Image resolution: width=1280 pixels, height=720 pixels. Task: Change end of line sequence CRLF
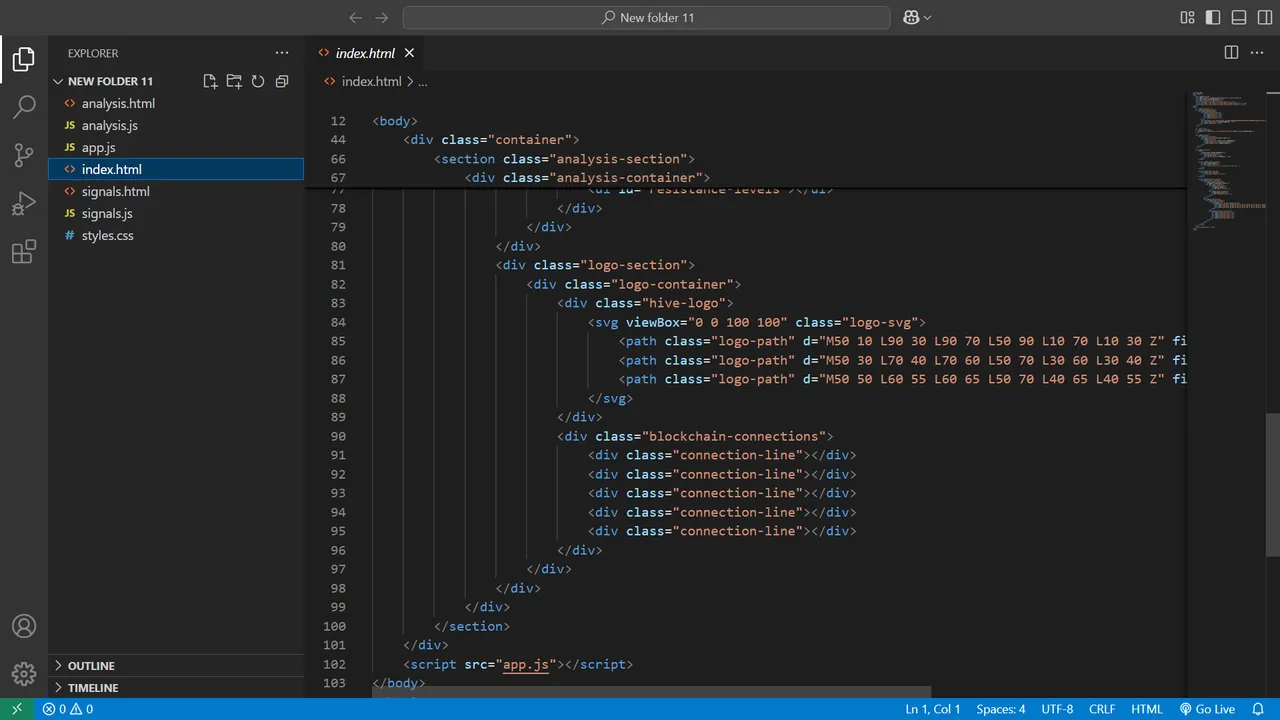point(1102,709)
